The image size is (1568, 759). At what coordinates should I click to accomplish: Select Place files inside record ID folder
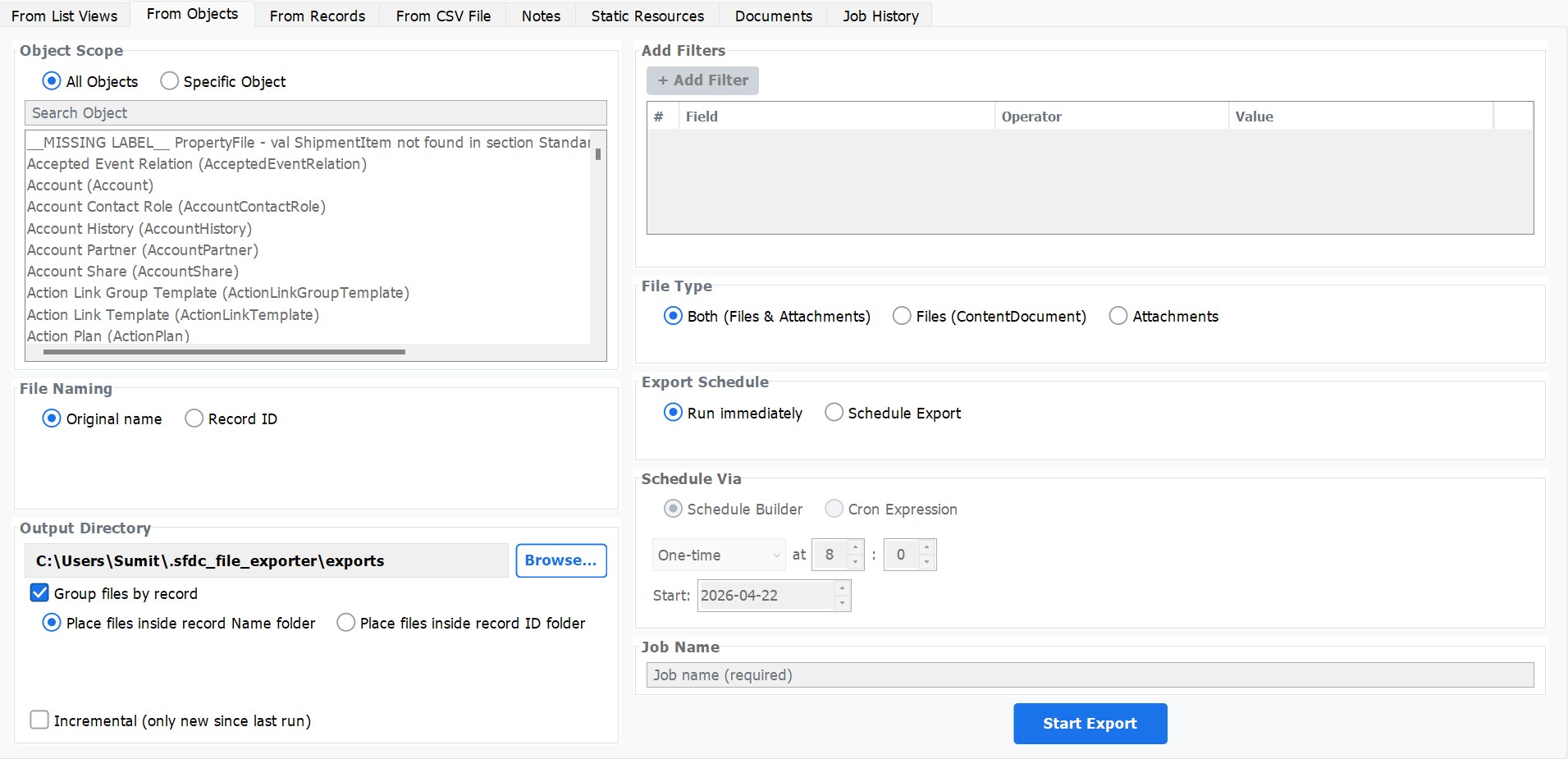click(x=345, y=623)
